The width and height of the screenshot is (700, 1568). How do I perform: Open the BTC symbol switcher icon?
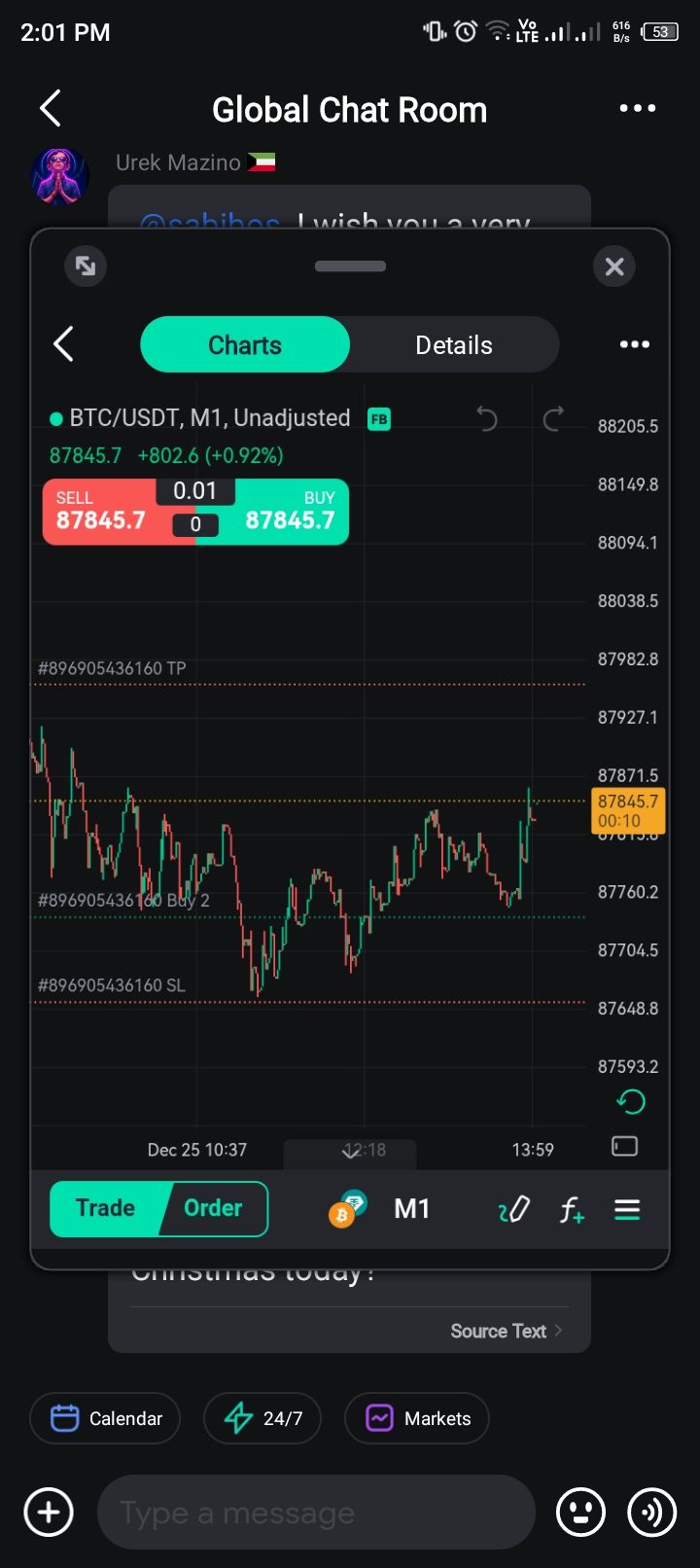pyautogui.click(x=347, y=1209)
